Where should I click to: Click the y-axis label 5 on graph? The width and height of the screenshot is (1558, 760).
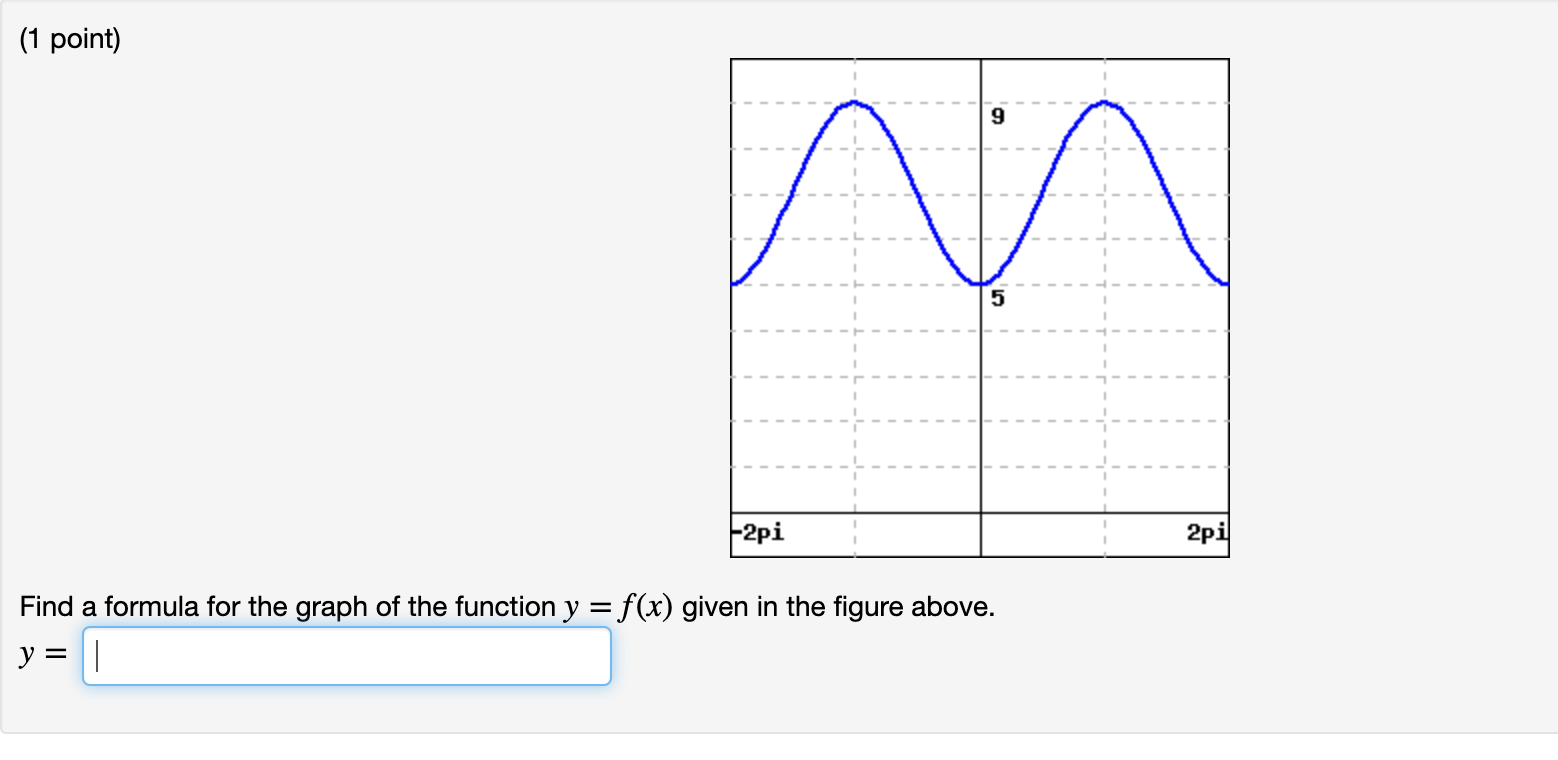click(x=996, y=298)
